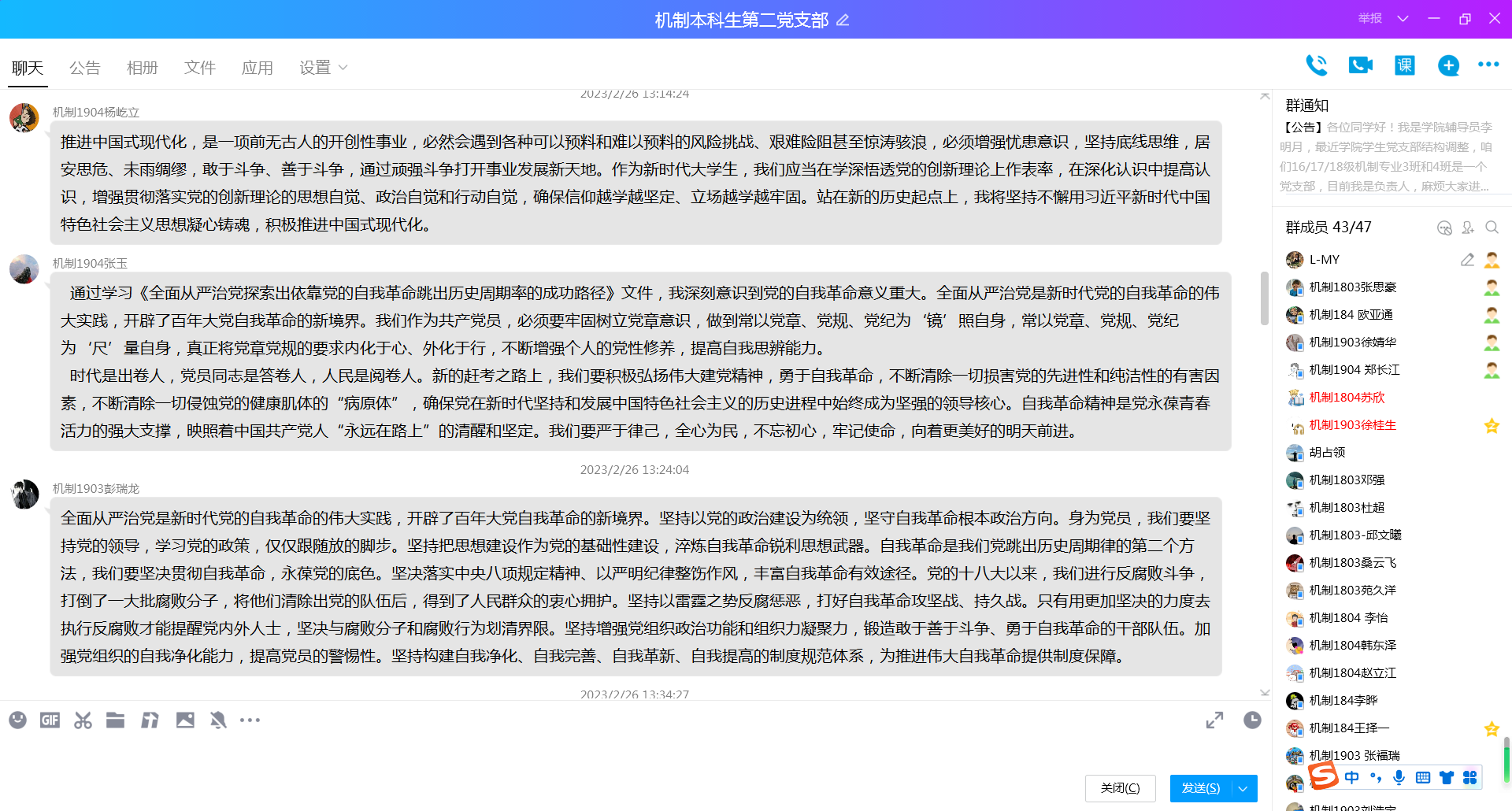Expand the 设置 dropdown chevron
Screen dimensions: 1512x811
click(343, 68)
